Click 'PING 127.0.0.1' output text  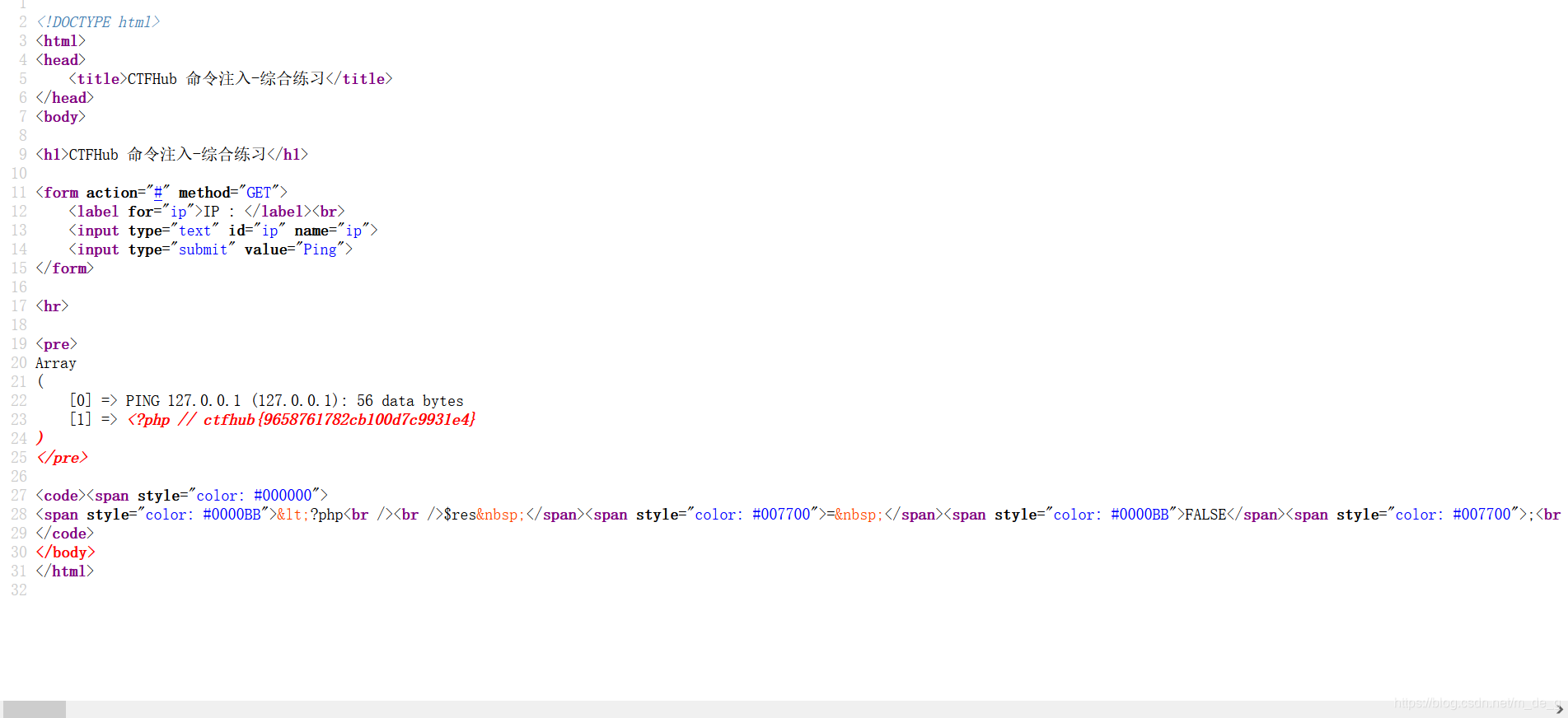tap(183, 401)
